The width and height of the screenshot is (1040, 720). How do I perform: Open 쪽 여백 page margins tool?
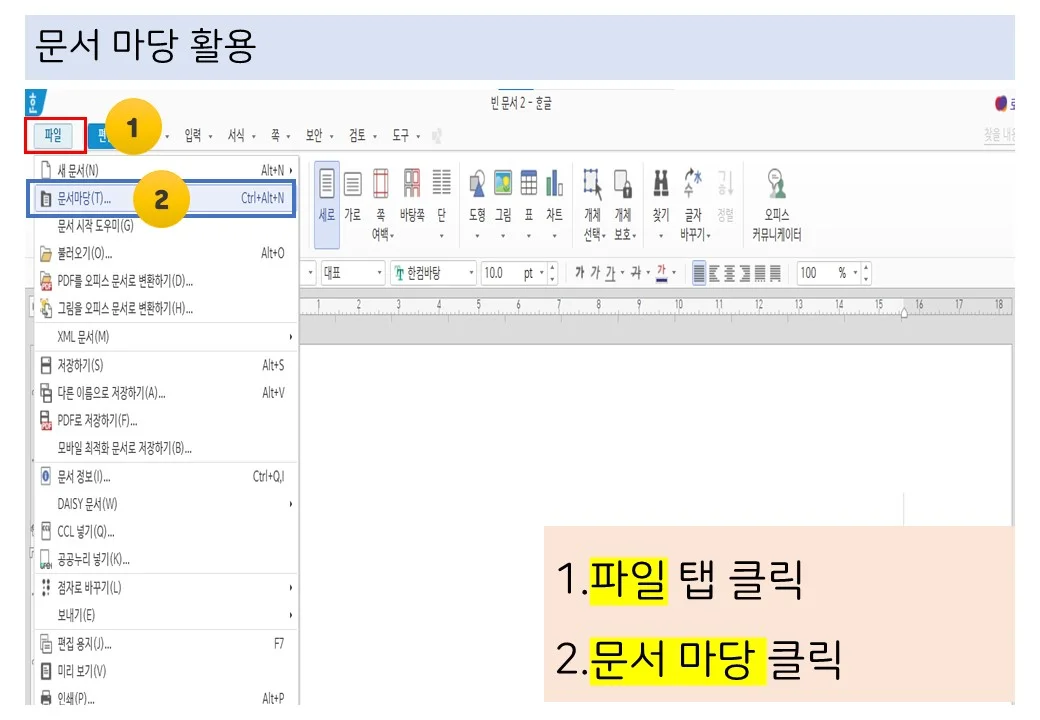click(381, 203)
